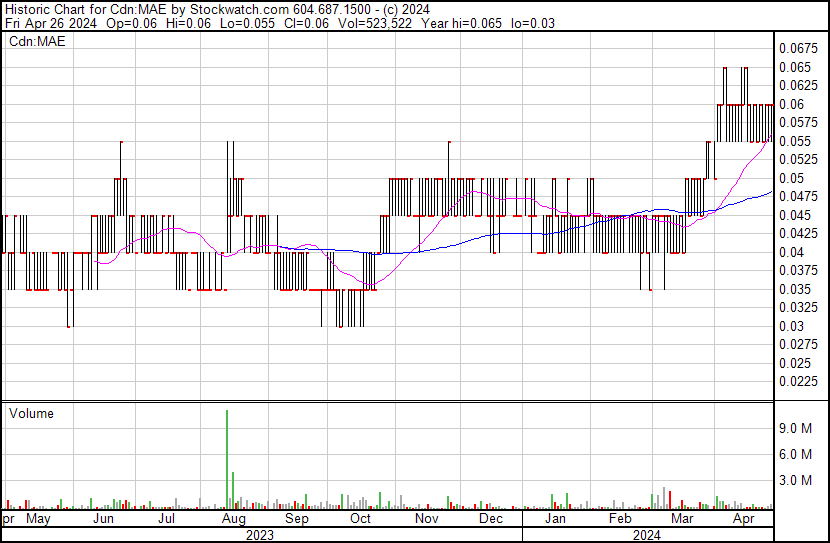Click the 0.03 price axis label

792,326
